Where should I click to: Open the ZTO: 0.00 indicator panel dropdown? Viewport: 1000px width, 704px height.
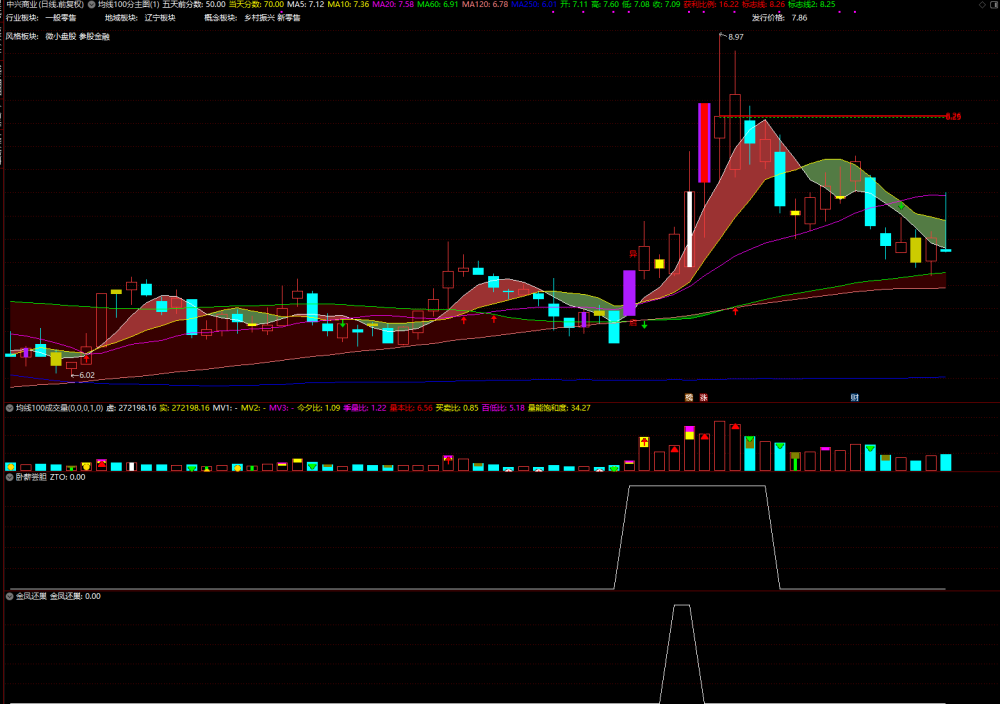(x=10, y=477)
